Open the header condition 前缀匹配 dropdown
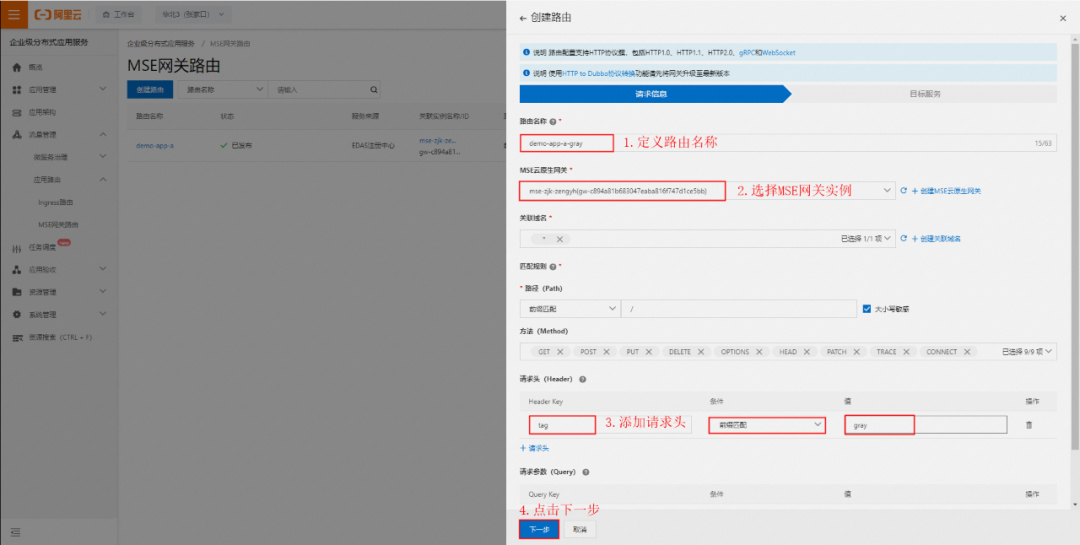 point(767,425)
